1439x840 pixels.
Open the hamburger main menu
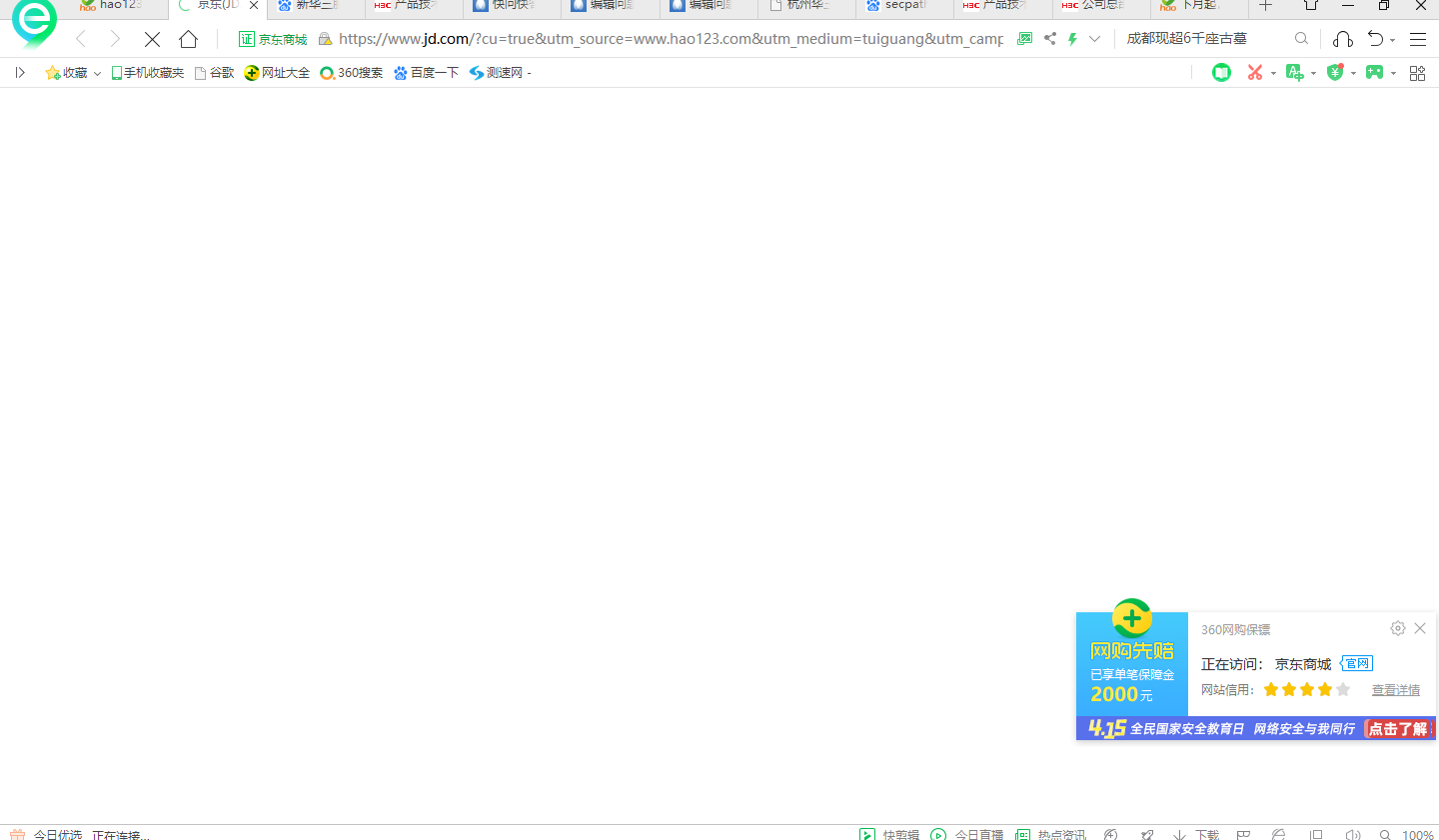1417,39
